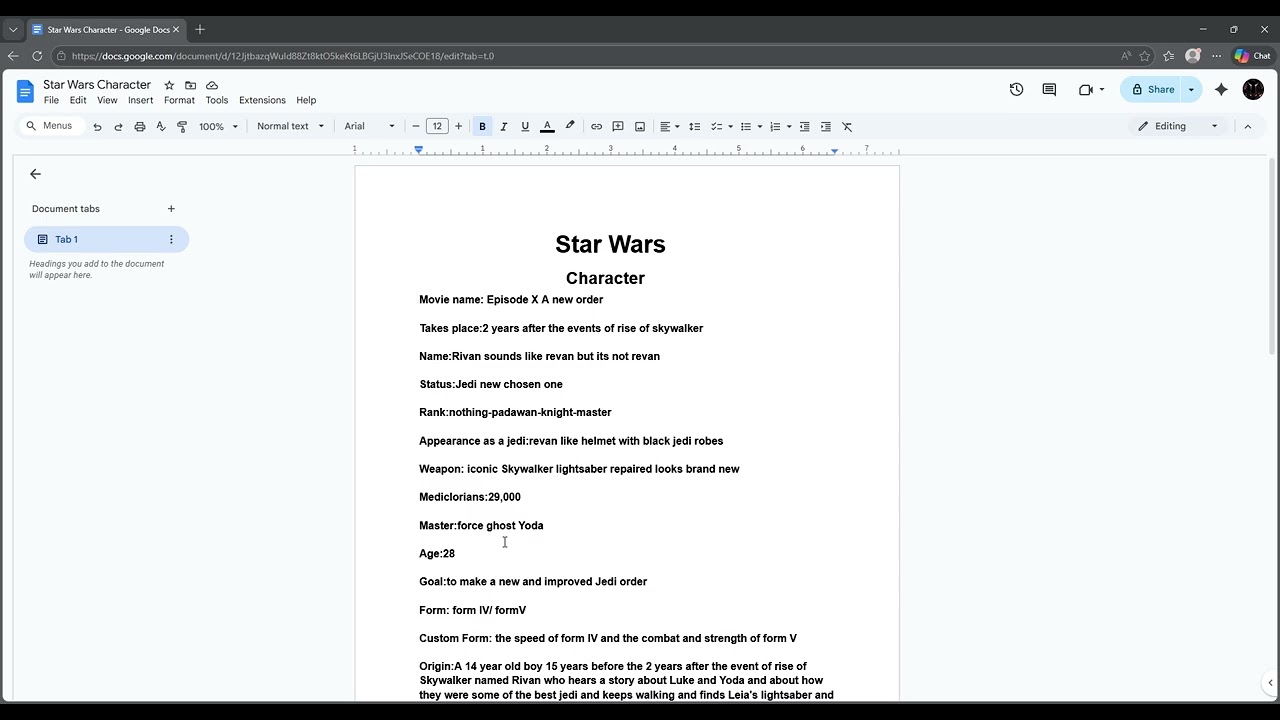
Task: Click the Redo icon in toolbar
Action: tap(118, 127)
